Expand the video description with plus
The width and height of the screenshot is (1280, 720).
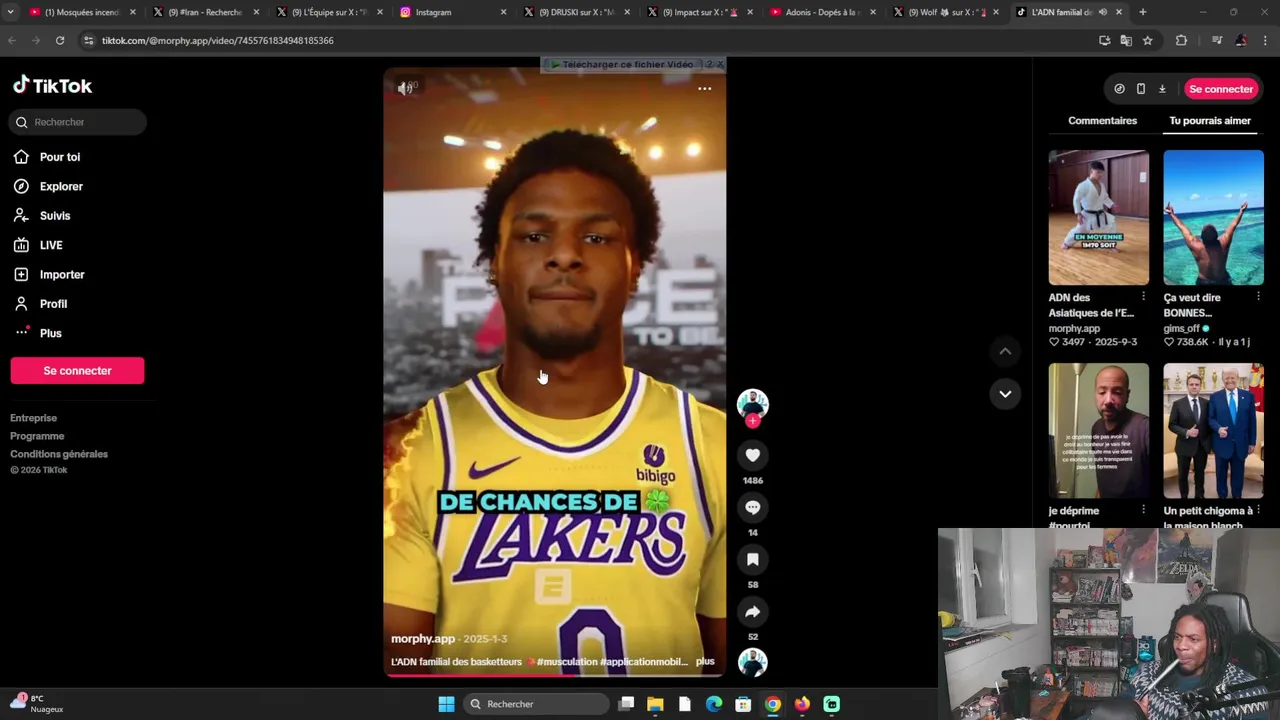point(705,661)
